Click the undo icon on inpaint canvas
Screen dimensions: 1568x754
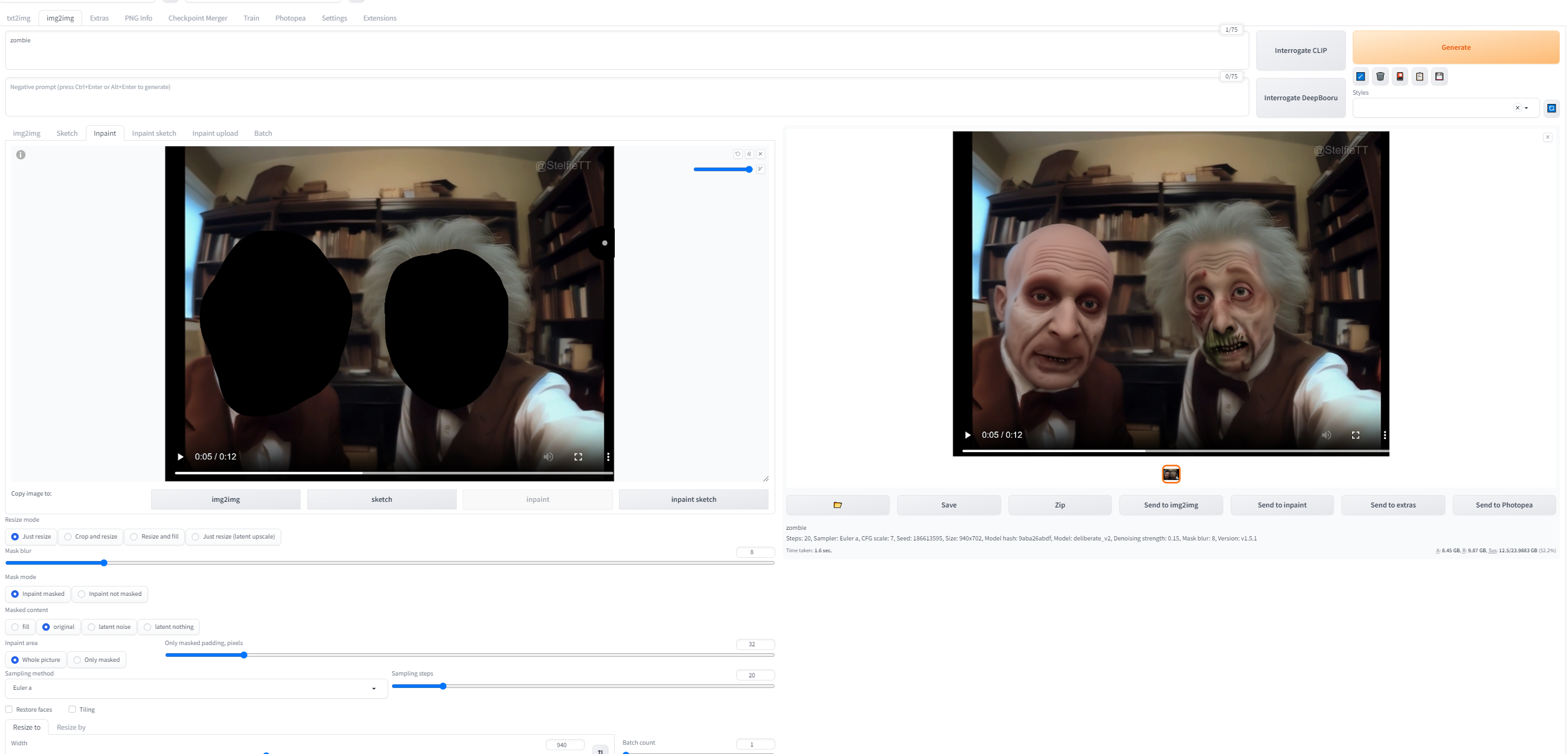738,154
